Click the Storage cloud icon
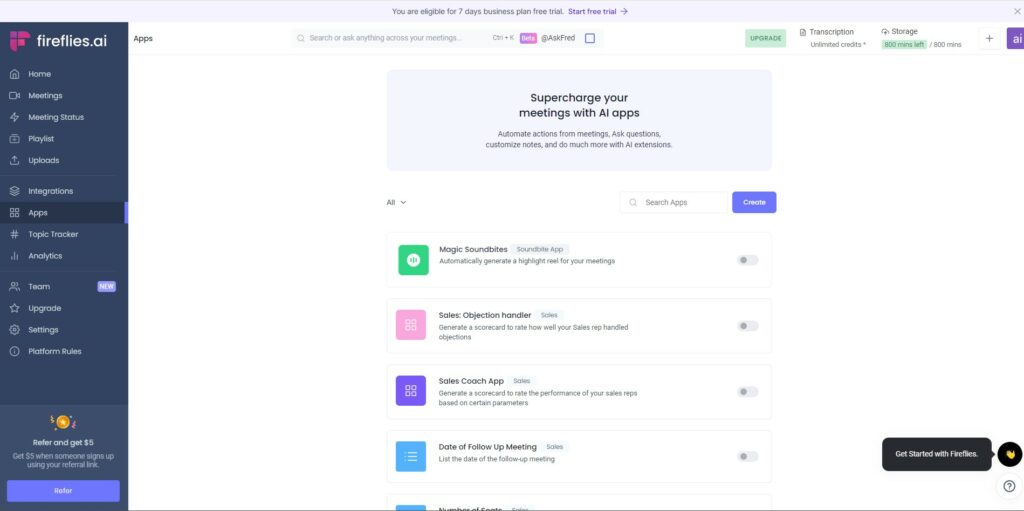The image size is (1024, 511). pyautogui.click(x=885, y=31)
